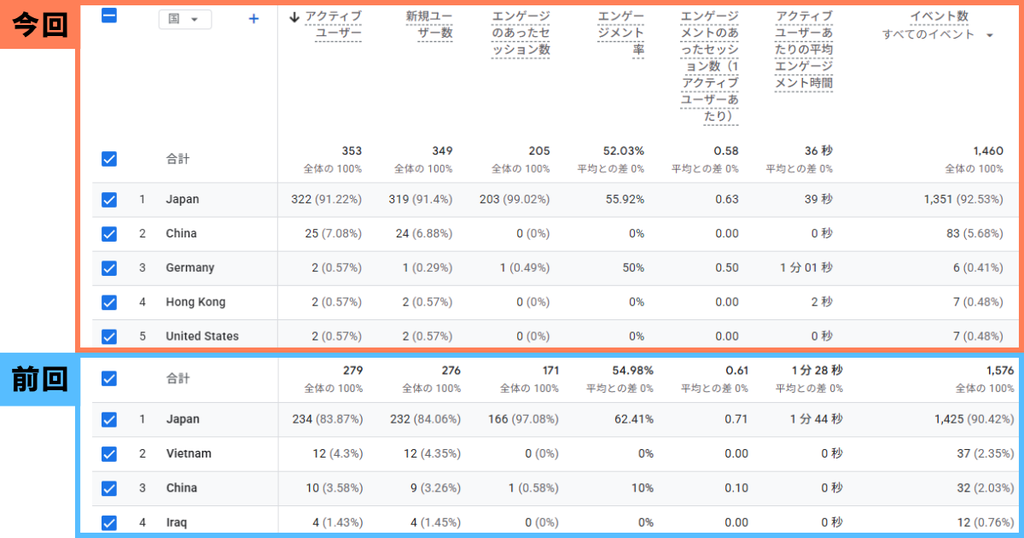The height and width of the screenshot is (538, 1024).
Task: Uncheck the Japan row with 234 active users
Action: click(110, 420)
